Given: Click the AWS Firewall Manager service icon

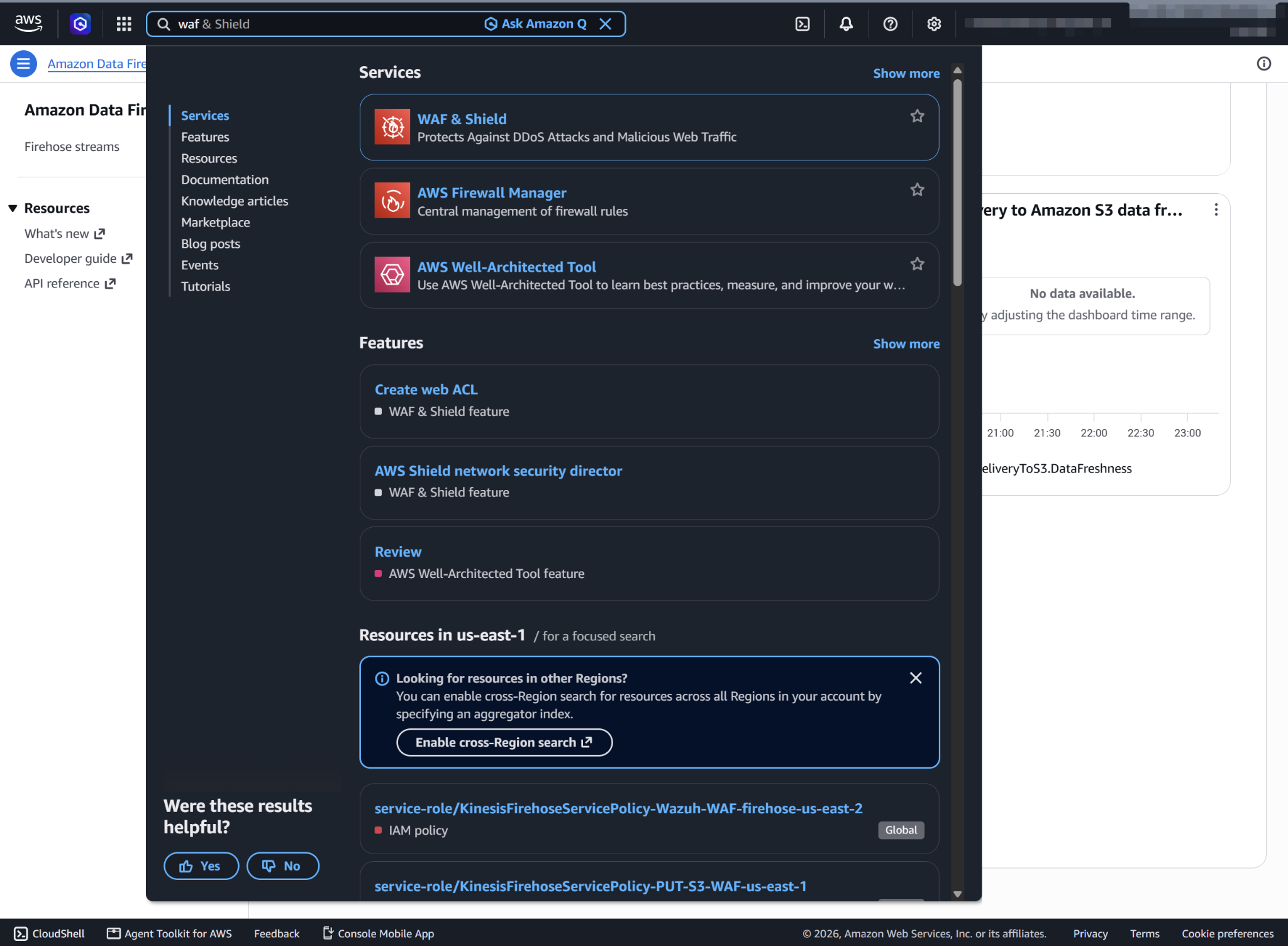Looking at the screenshot, I should [392, 201].
